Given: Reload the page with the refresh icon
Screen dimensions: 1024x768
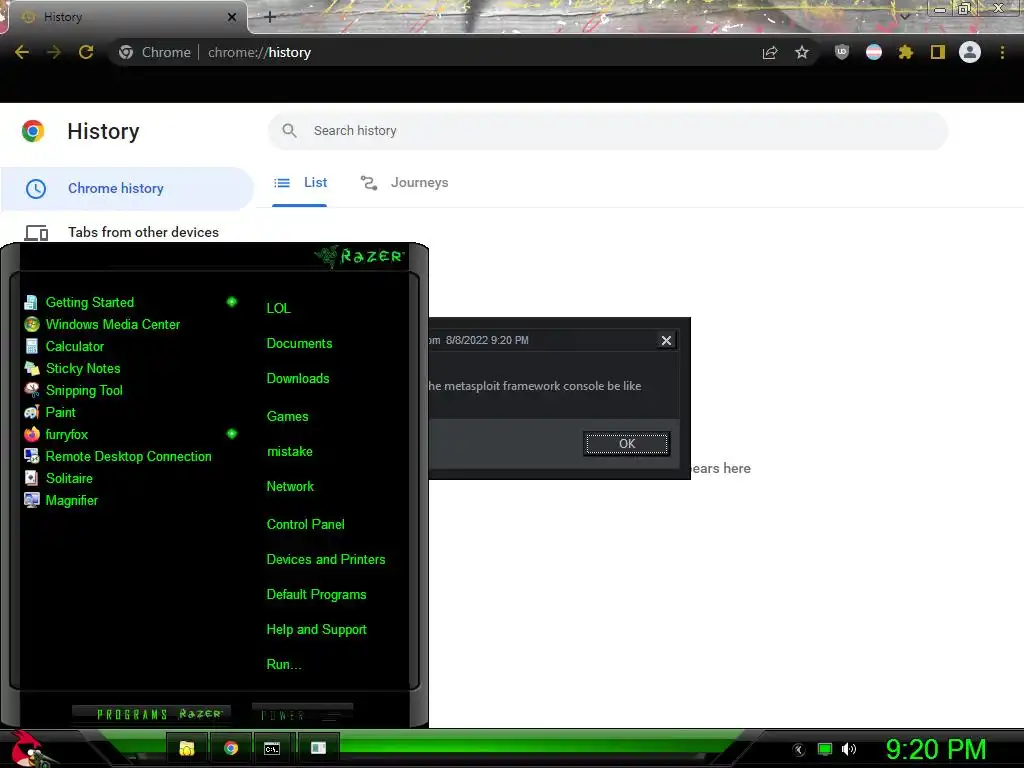Looking at the screenshot, I should (86, 52).
